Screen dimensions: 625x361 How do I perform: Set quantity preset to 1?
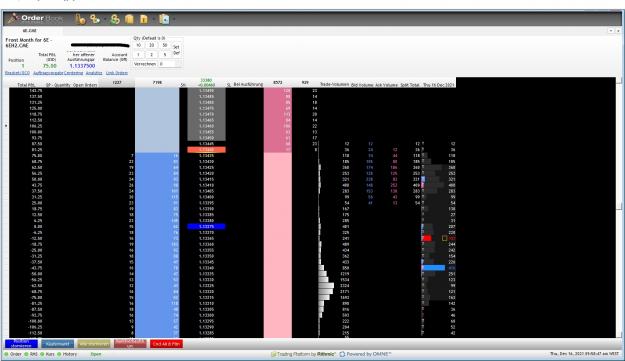click(138, 55)
